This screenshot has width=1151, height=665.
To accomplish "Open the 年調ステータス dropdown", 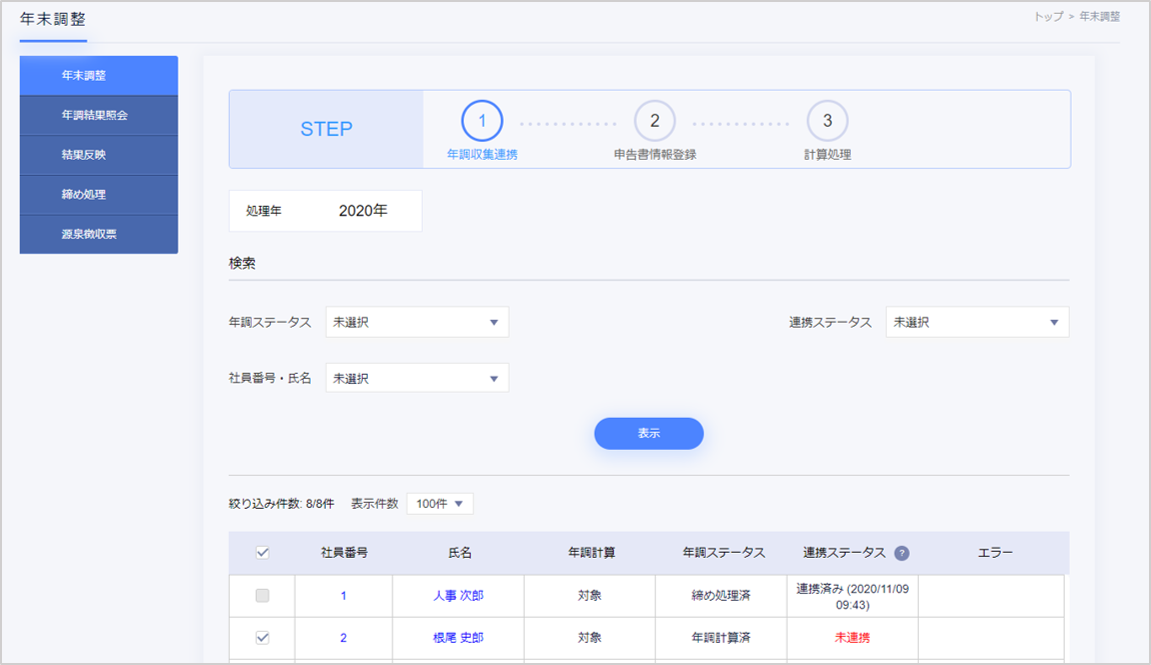I will (417, 322).
